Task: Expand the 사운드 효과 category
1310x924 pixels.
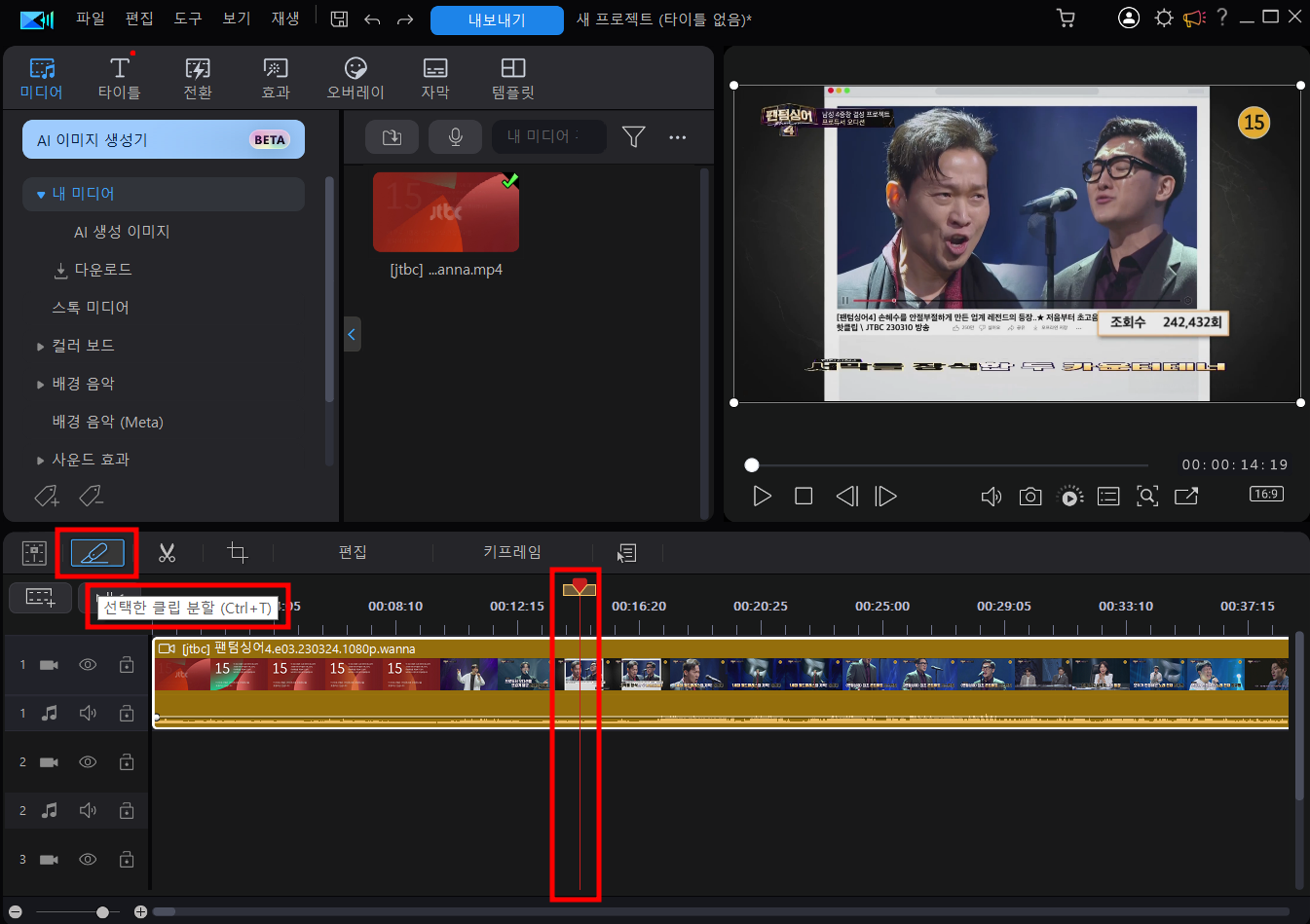Action: [41, 461]
